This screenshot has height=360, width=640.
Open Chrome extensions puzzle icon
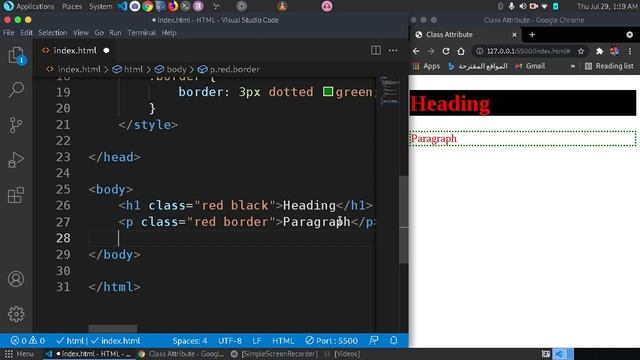tap(599, 51)
